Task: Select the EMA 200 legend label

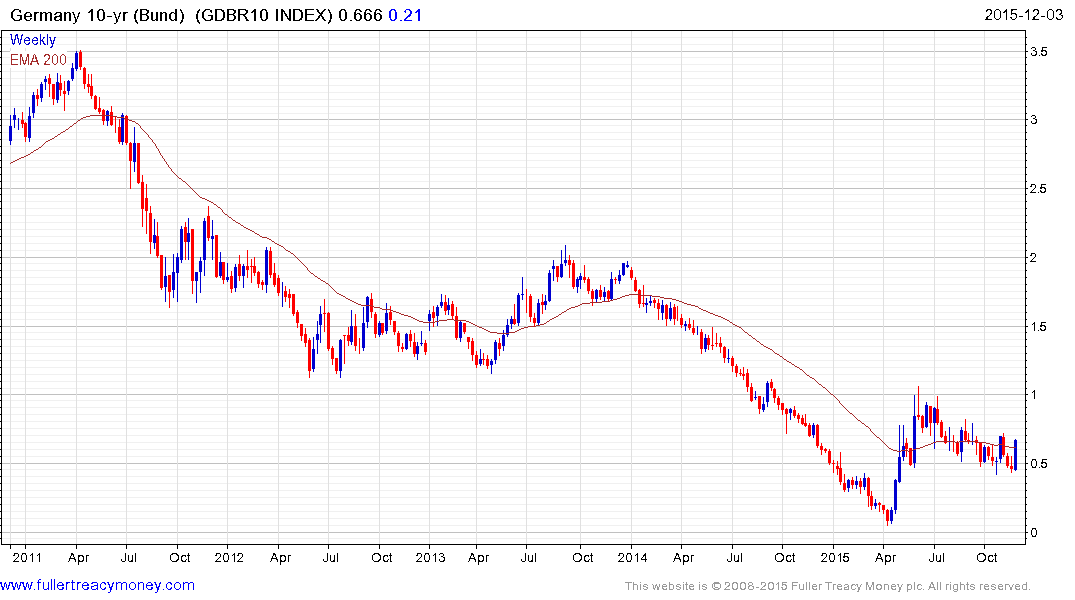Action: pos(39,60)
